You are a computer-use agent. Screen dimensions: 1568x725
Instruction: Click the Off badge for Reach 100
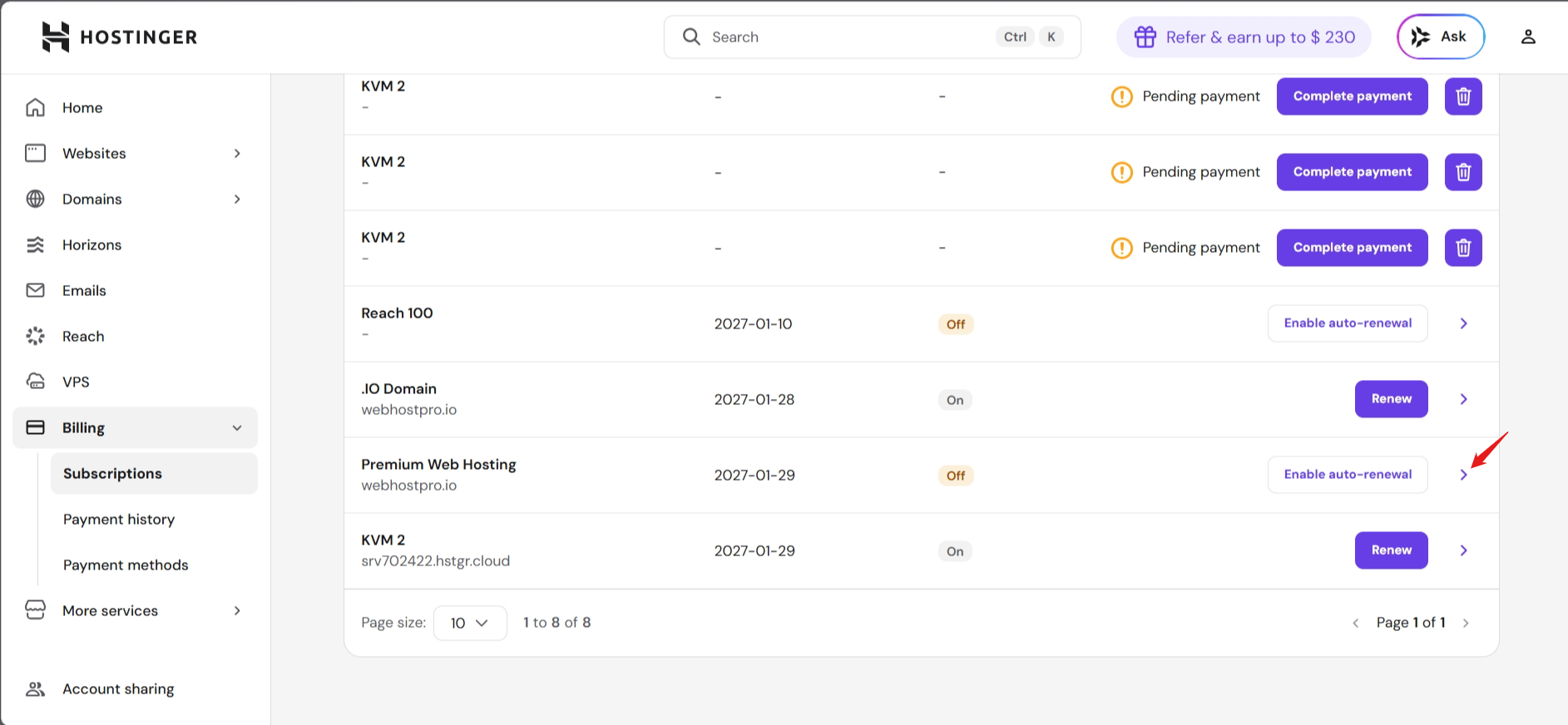point(956,324)
